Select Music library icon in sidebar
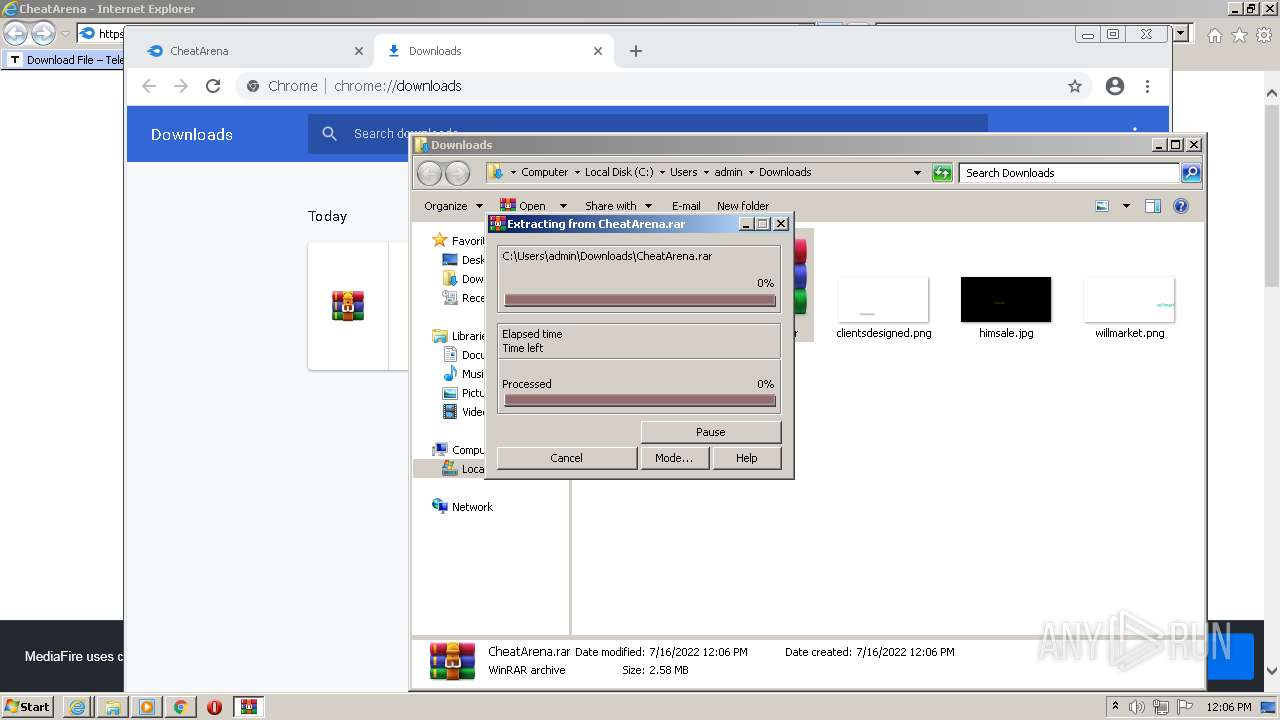 (450, 374)
